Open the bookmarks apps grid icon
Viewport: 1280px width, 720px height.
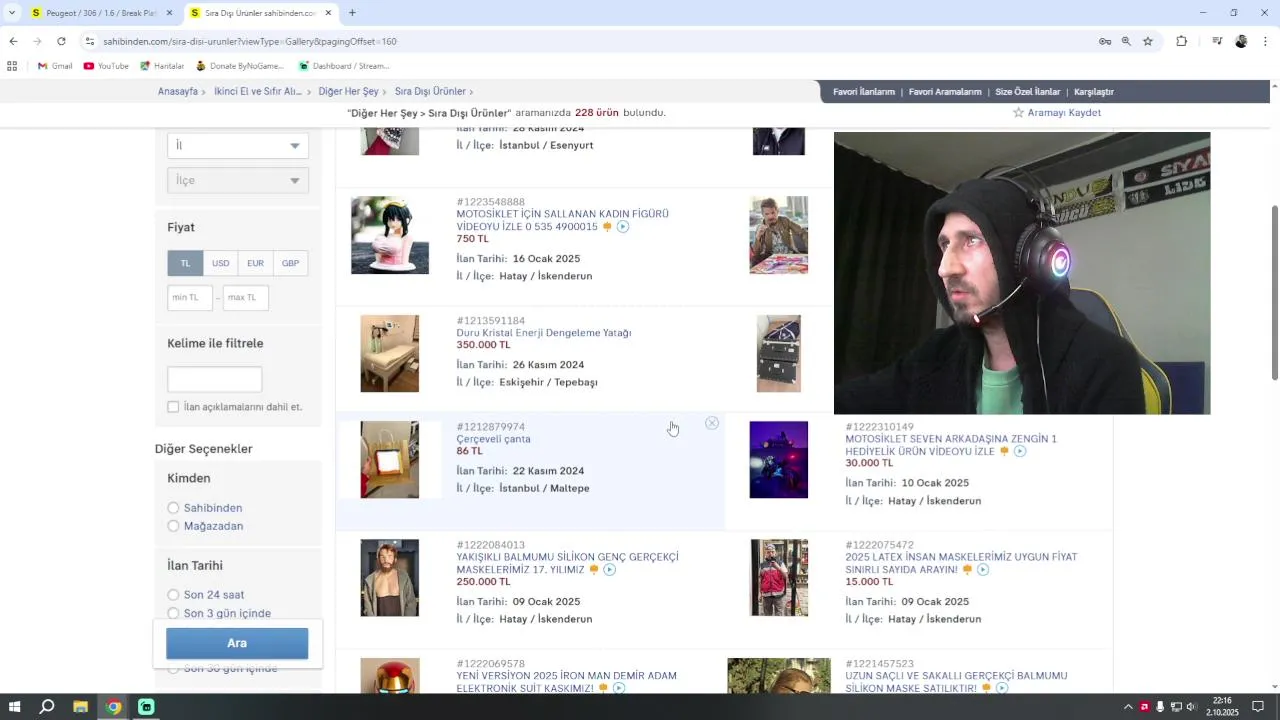pyautogui.click(x=12, y=66)
